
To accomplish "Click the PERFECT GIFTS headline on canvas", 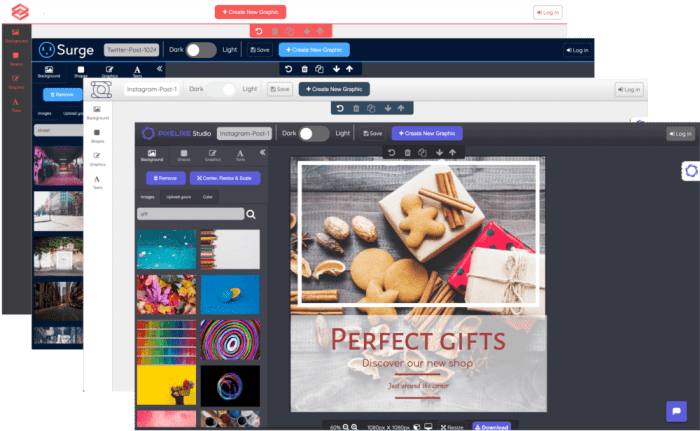I will [x=418, y=340].
